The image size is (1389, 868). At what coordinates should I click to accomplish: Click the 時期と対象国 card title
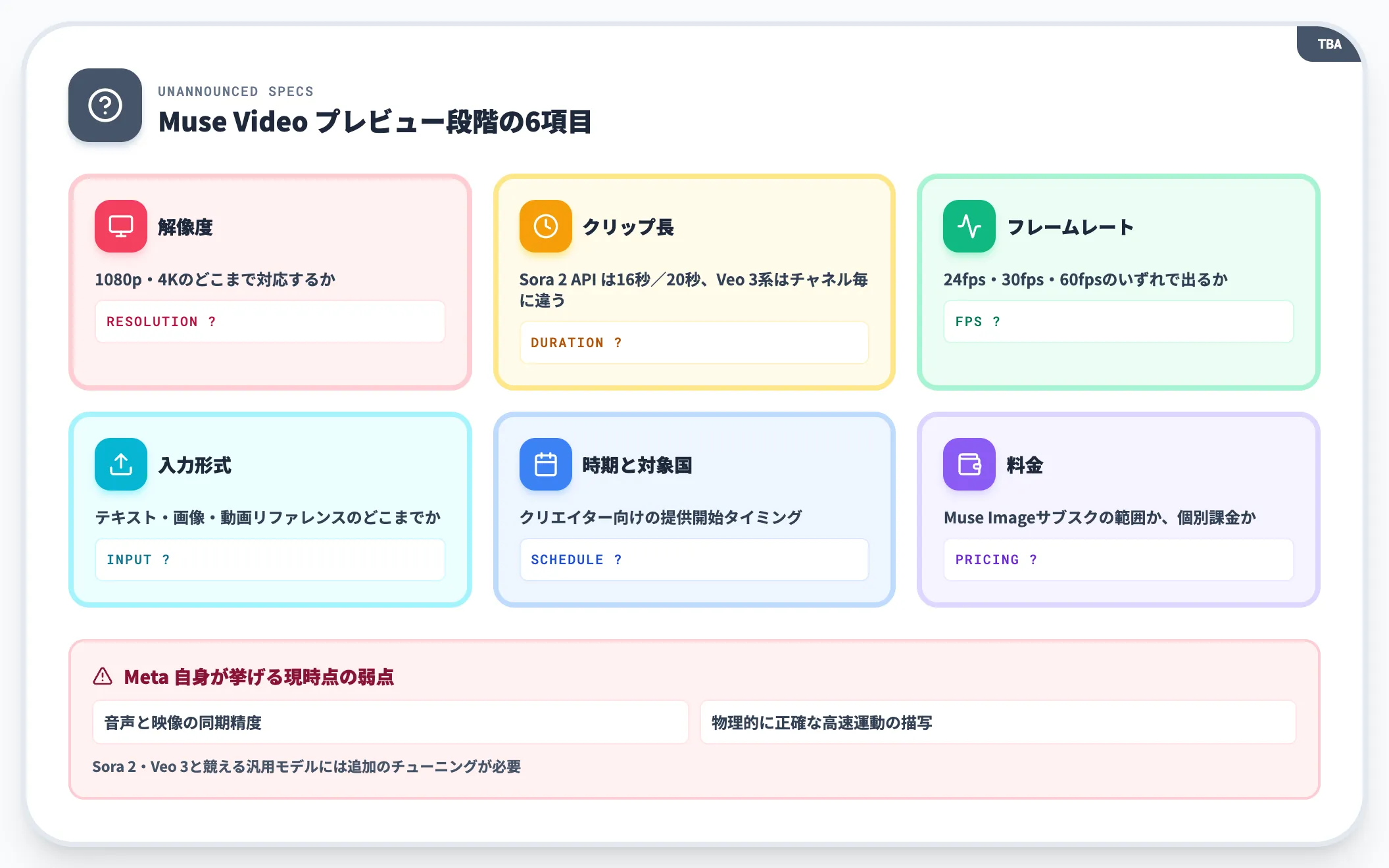click(637, 465)
